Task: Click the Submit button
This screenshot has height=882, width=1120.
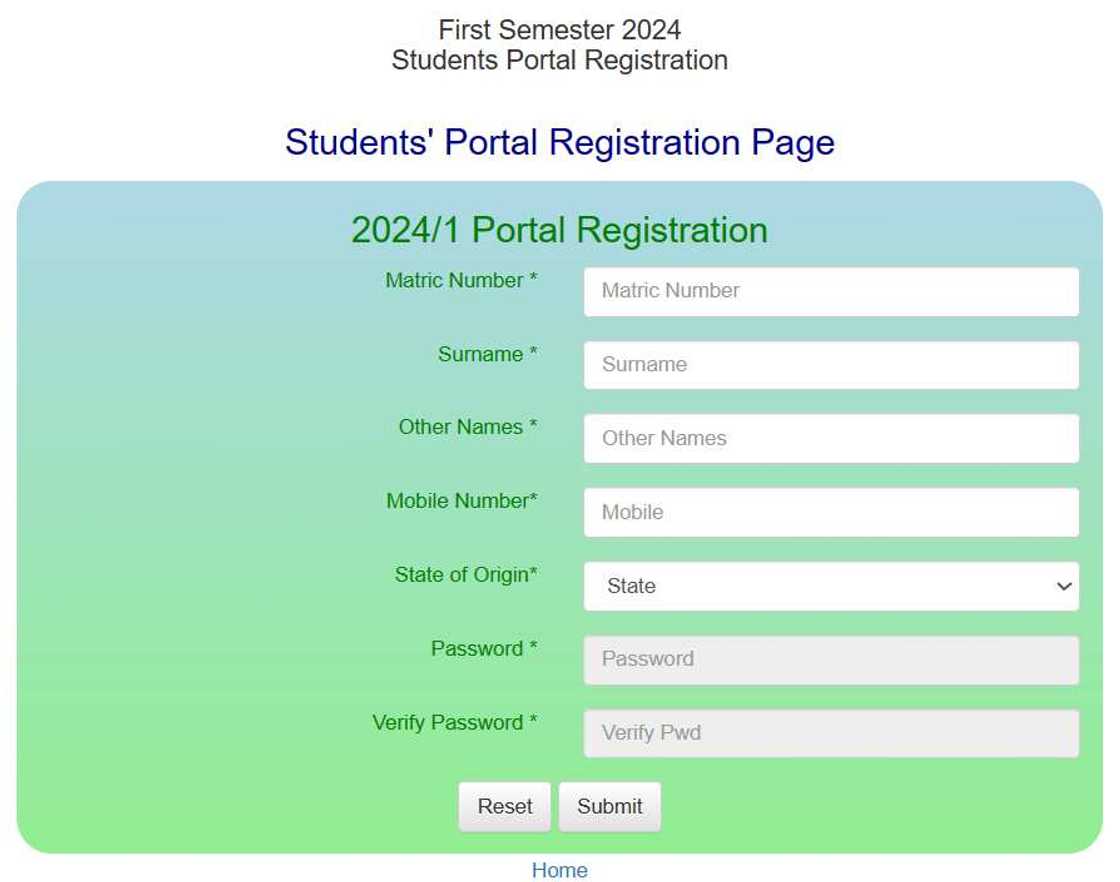Action: (x=609, y=806)
